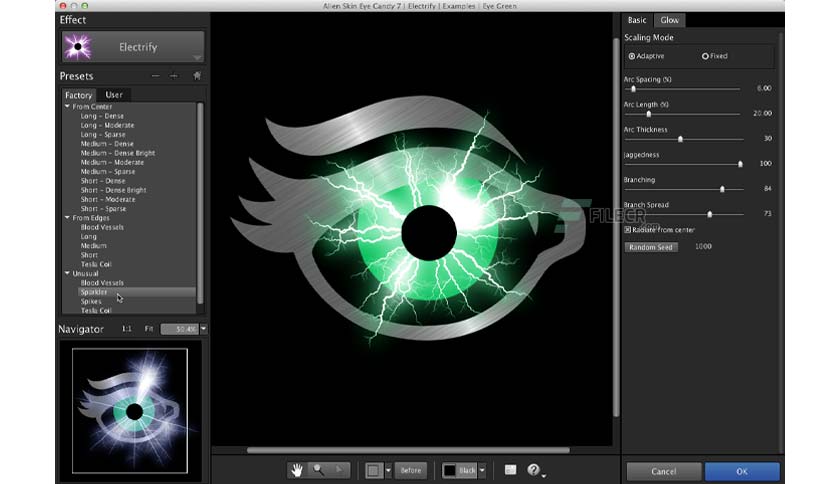The height and width of the screenshot is (484, 836).
Task: Select the Long – Dense preset
Action: tap(102, 116)
